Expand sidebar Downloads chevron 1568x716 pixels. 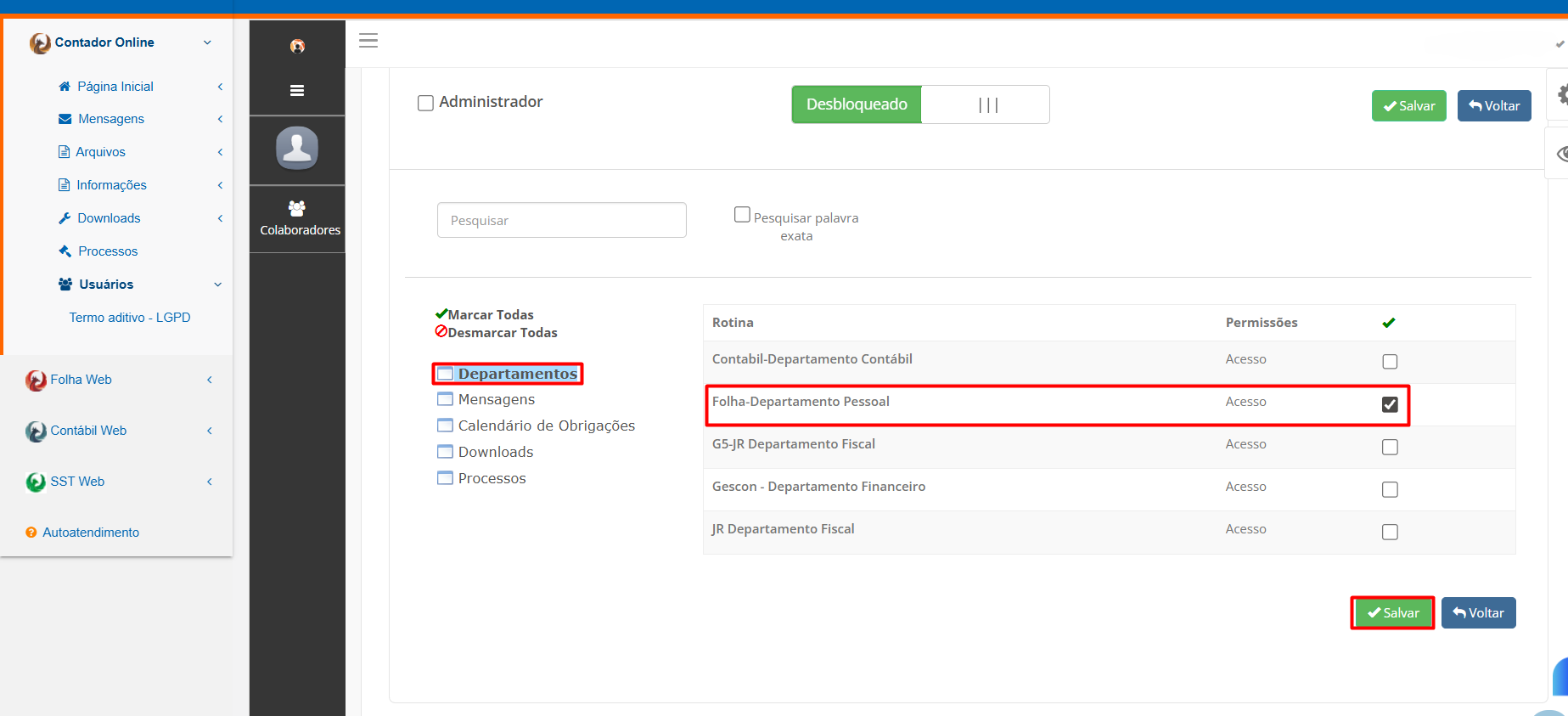(220, 218)
